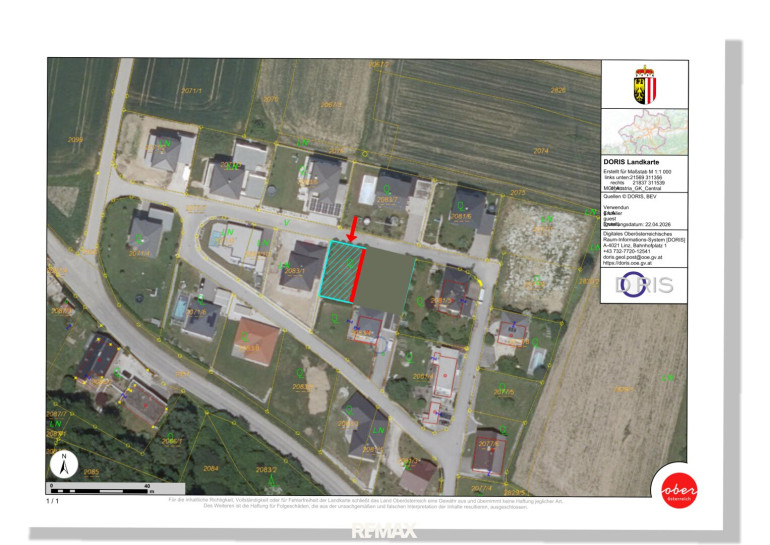
Task: Click parcel label 2099 on the left edge
Action: point(75,140)
